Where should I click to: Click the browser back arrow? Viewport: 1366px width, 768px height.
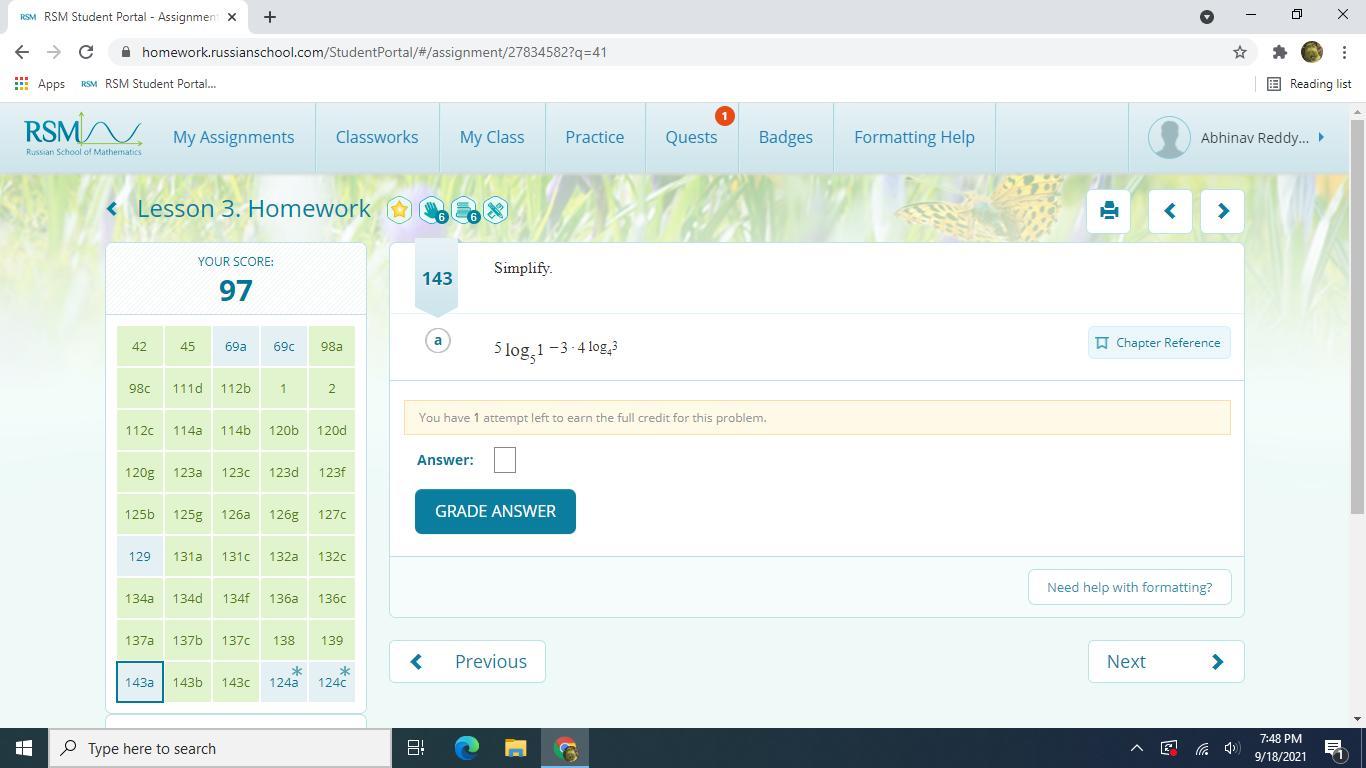click(x=22, y=52)
